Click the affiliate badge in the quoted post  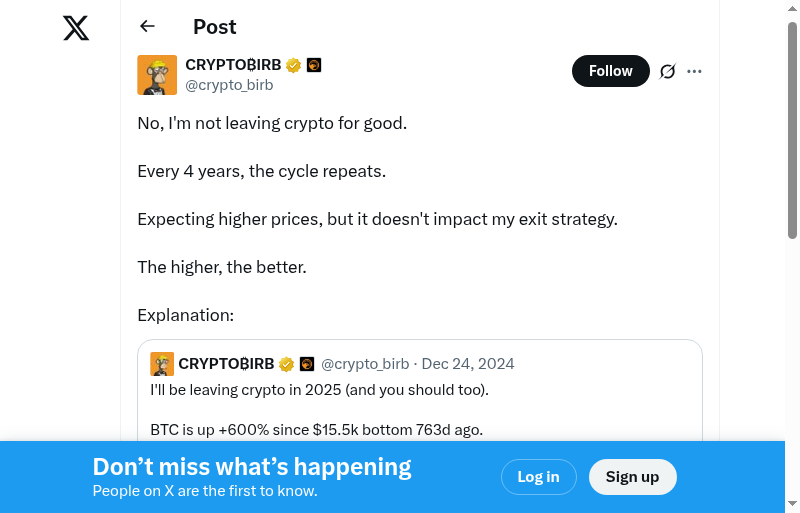pos(307,364)
